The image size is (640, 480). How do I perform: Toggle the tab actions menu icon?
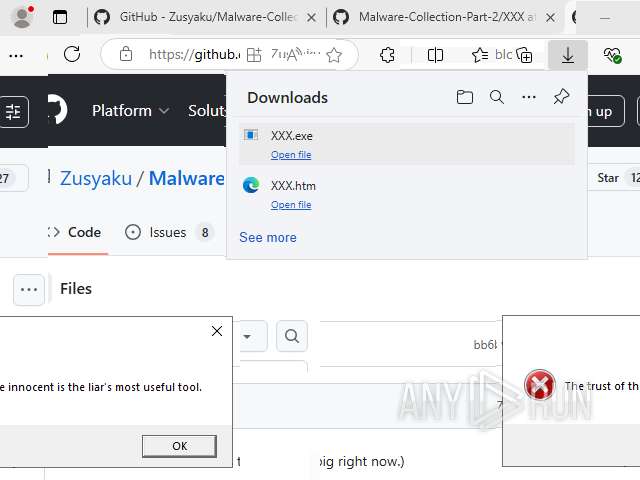point(60,18)
